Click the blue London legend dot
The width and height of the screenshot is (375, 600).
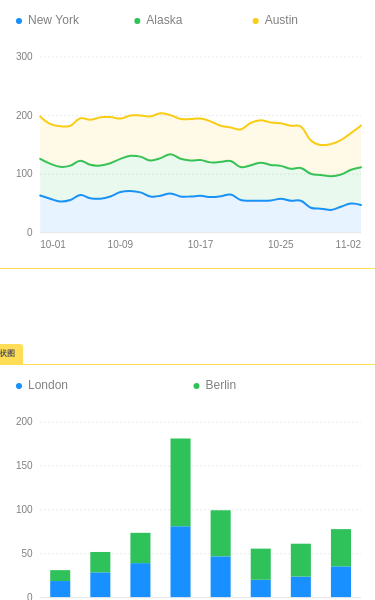(x=19, y=386)
